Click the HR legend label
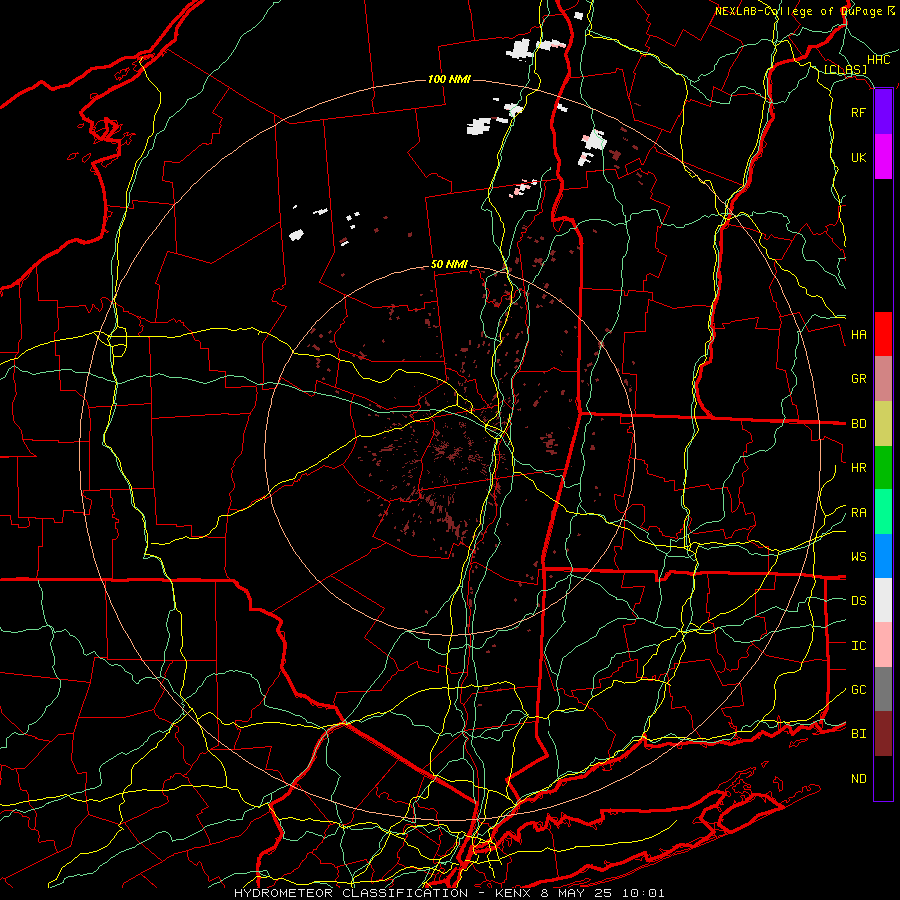The height and width of the screenshot is (900, 900). click(x=858, y=468)
